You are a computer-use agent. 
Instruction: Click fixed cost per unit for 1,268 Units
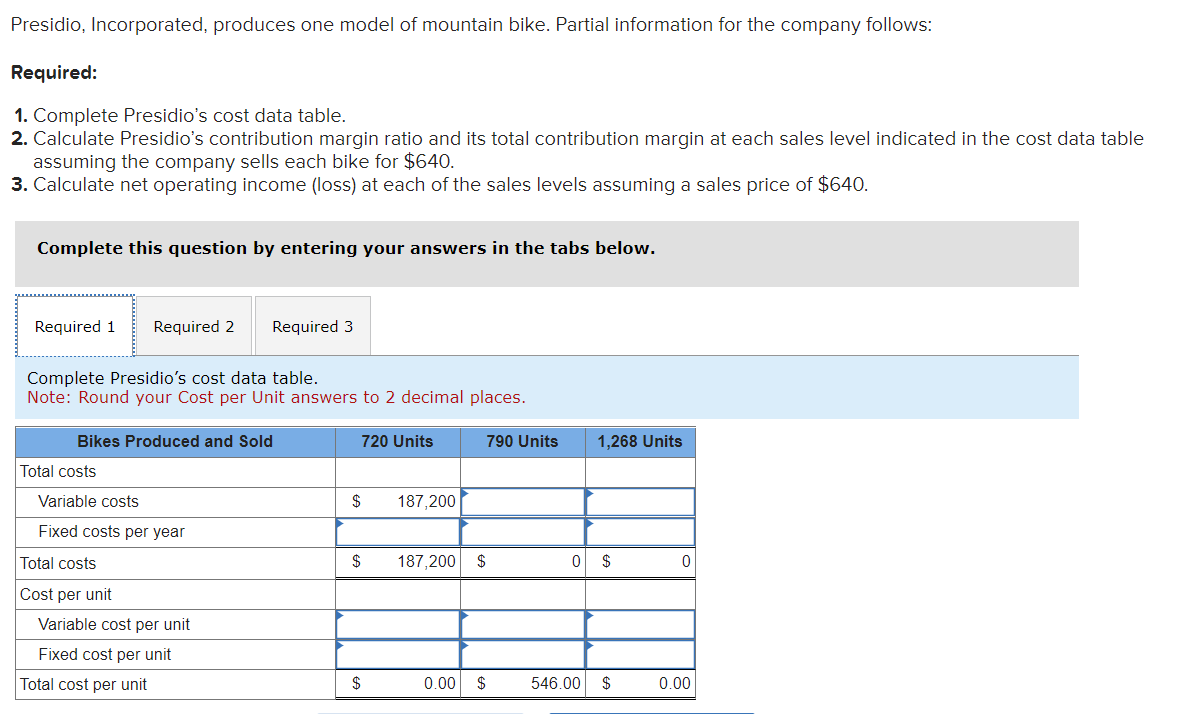pos(640,655)
